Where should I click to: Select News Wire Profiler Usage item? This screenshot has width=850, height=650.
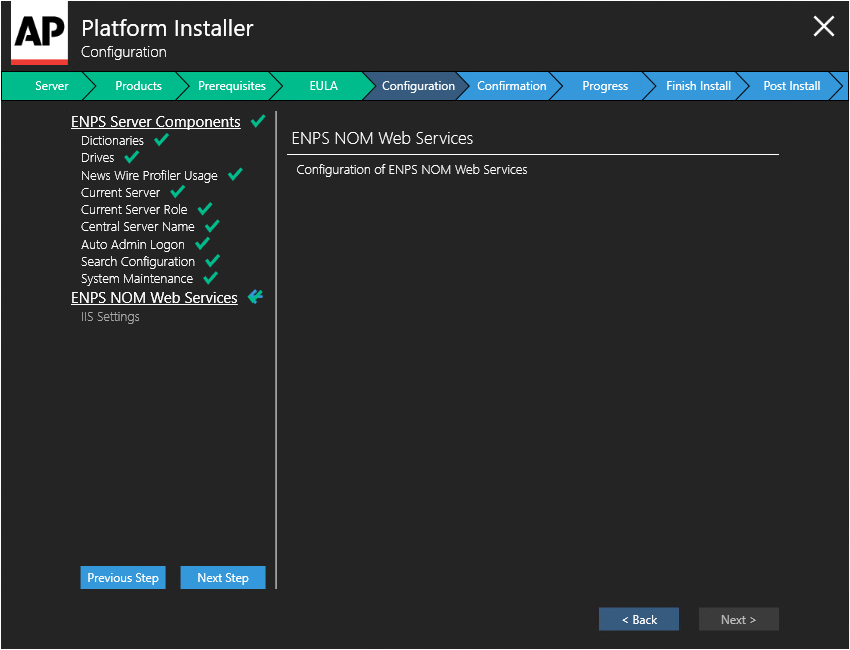pyautogui.click(x=149, y=175)
